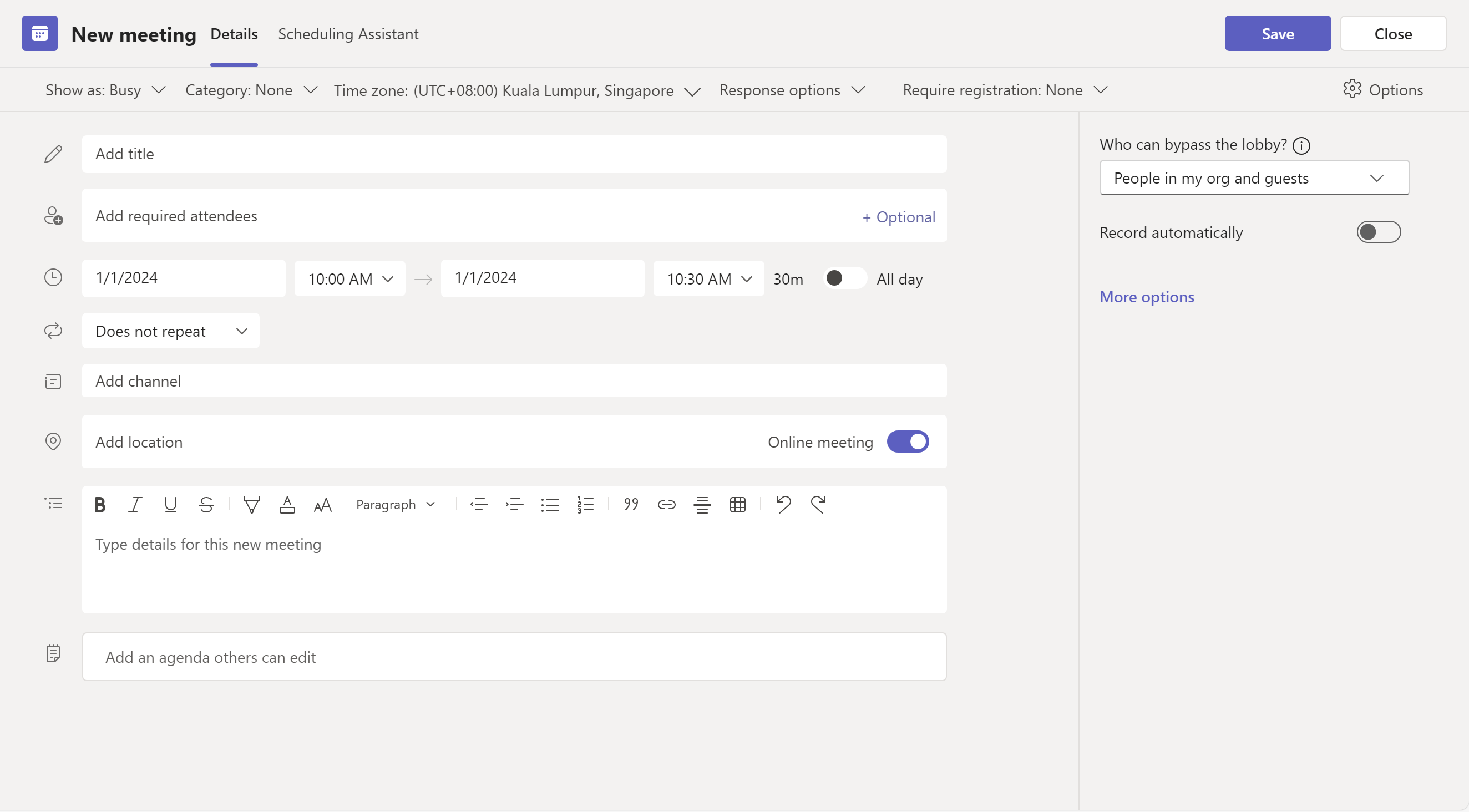
Task: Expand the lobby bypass dropdown
Action: [1254, 179]
